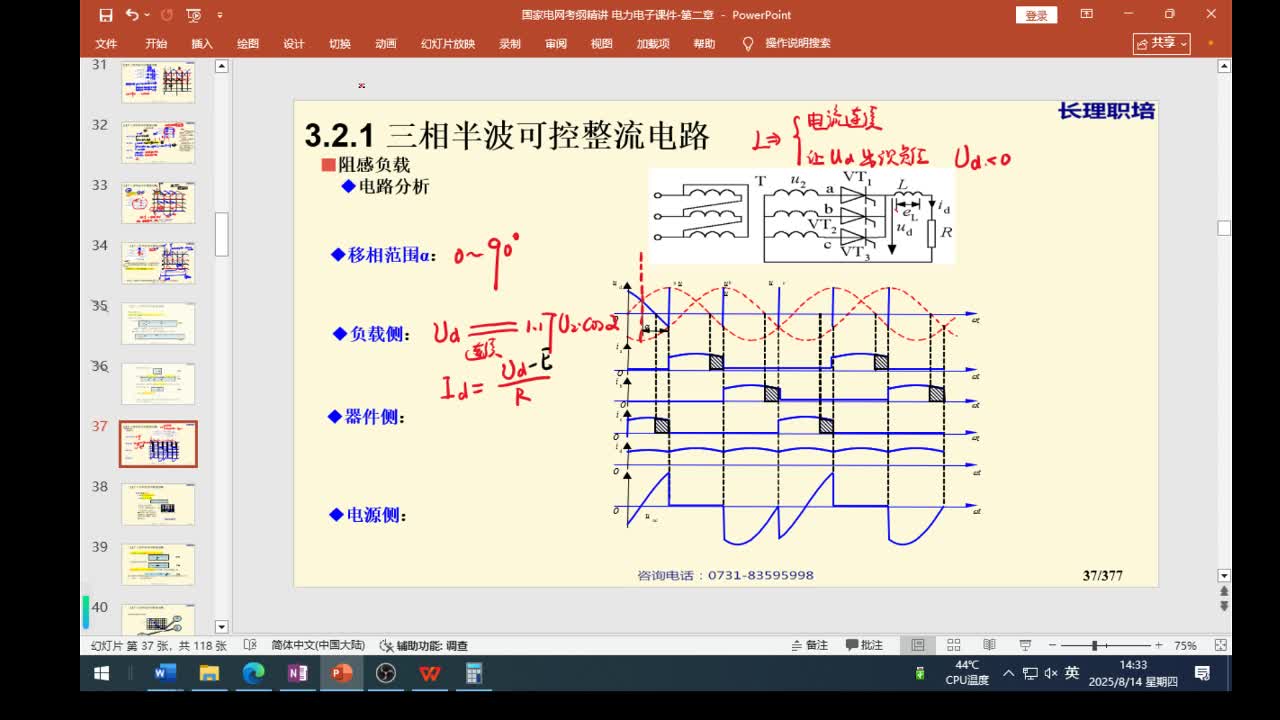The width and height of the screenshot is (1280, 720).
Task: Click the slide editor scroll-up arrow
Action: pyautogui.click(x=1224, y=66)
